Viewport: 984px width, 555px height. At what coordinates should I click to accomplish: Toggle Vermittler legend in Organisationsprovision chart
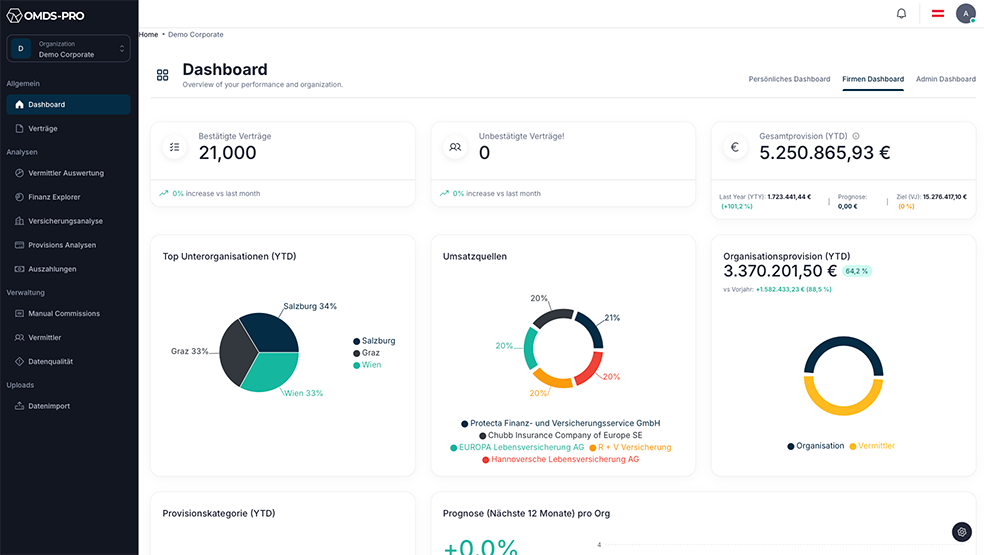(872, 446)
